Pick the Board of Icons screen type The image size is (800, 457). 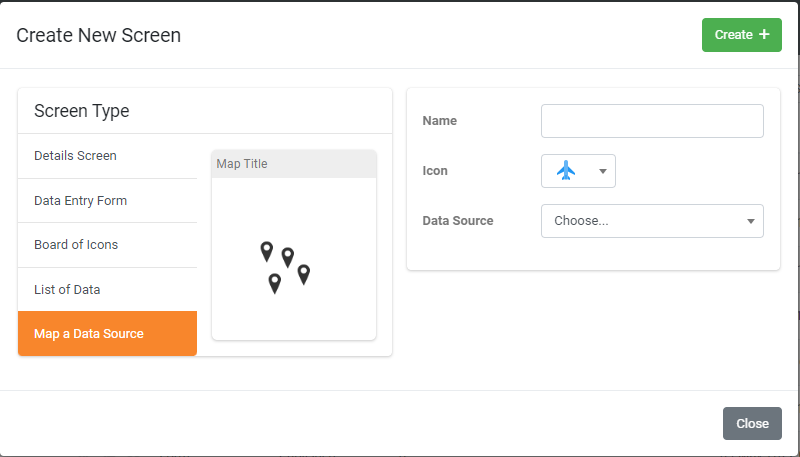[x=107, y=245]
